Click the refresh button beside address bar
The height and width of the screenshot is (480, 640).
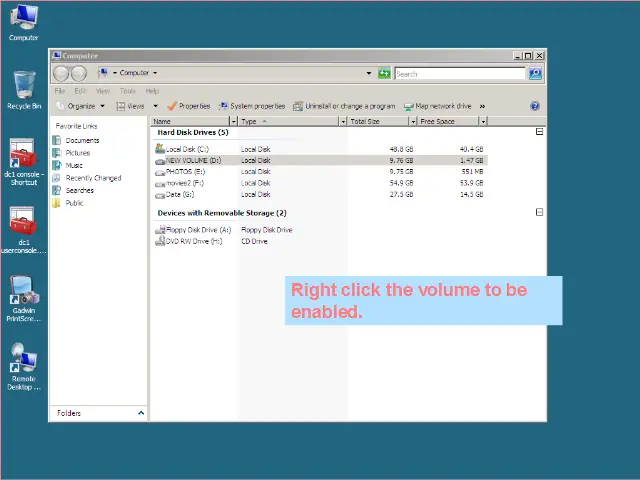[384, 73]
